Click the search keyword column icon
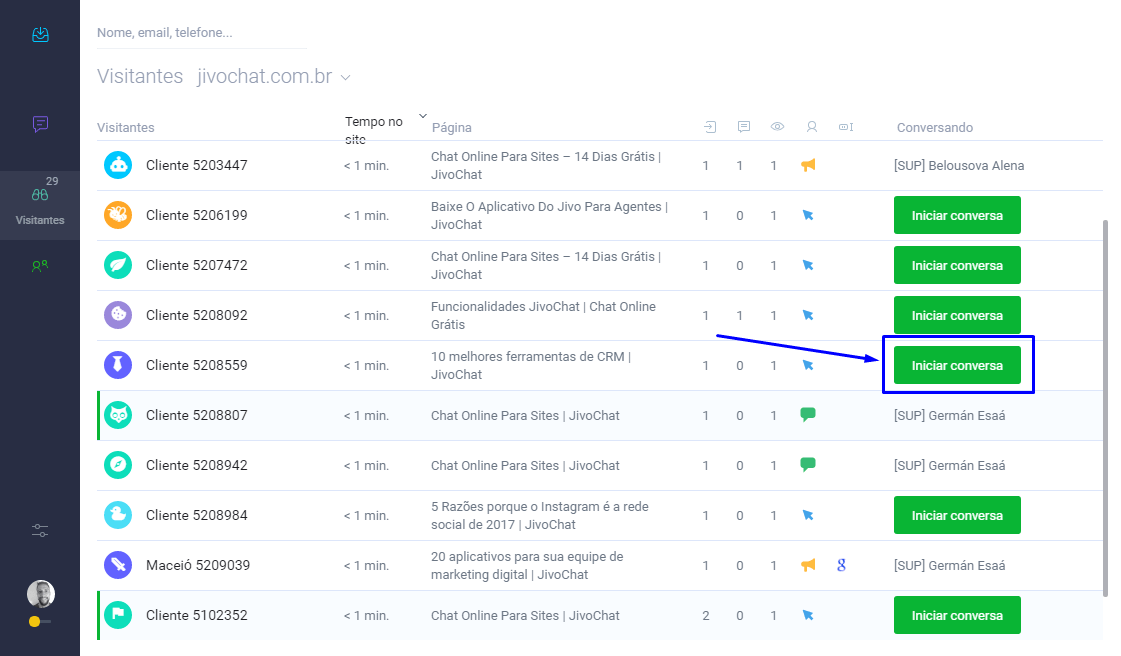1121x656 pixels. click(846, 126)
